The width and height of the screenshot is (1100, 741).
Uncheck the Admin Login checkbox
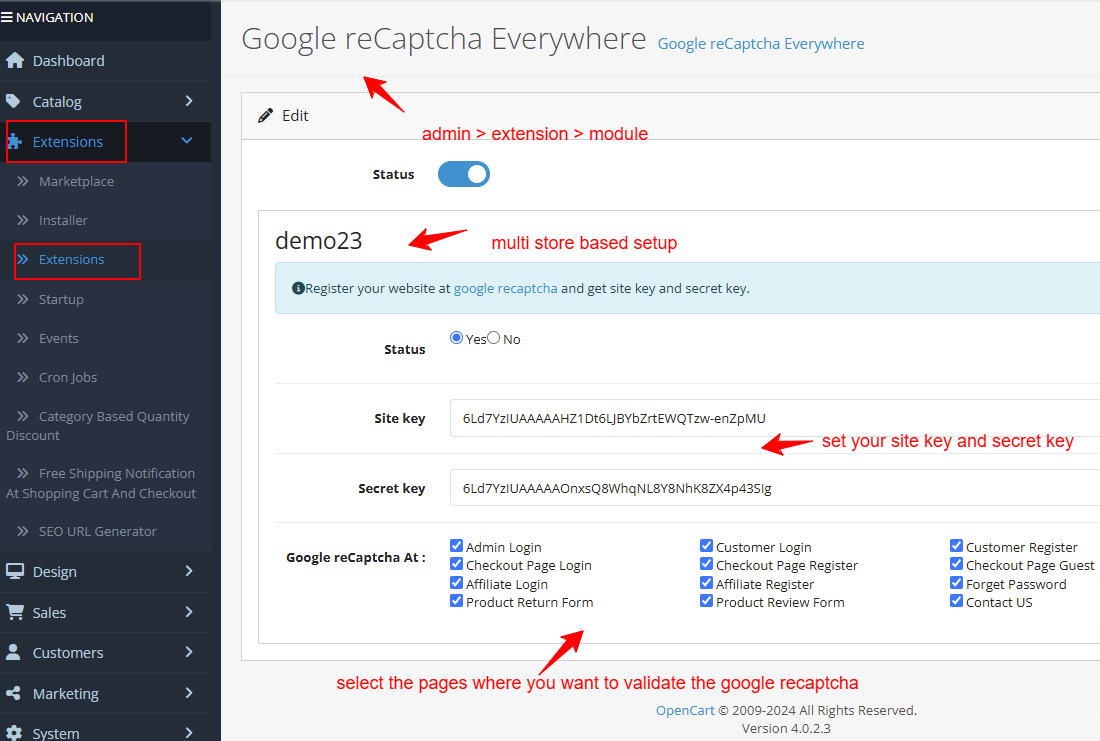pos(457,546)
